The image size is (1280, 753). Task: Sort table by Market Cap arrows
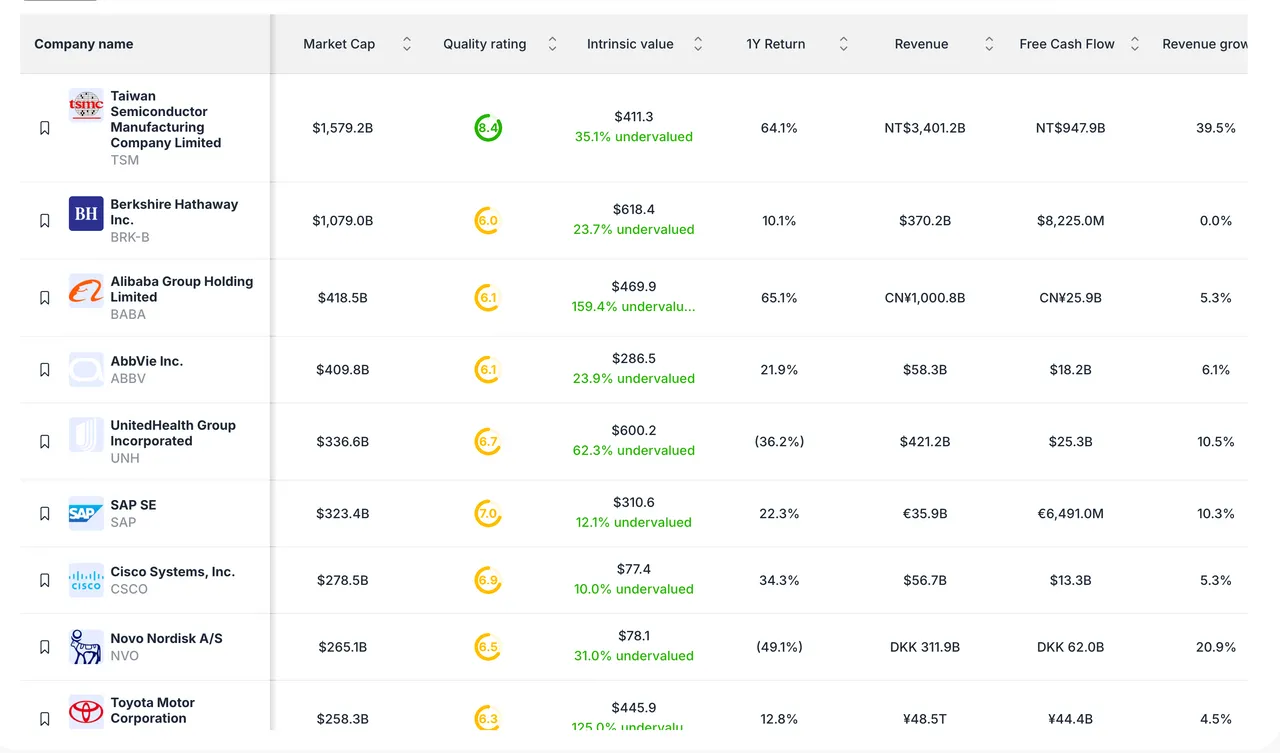click(407, 44)
